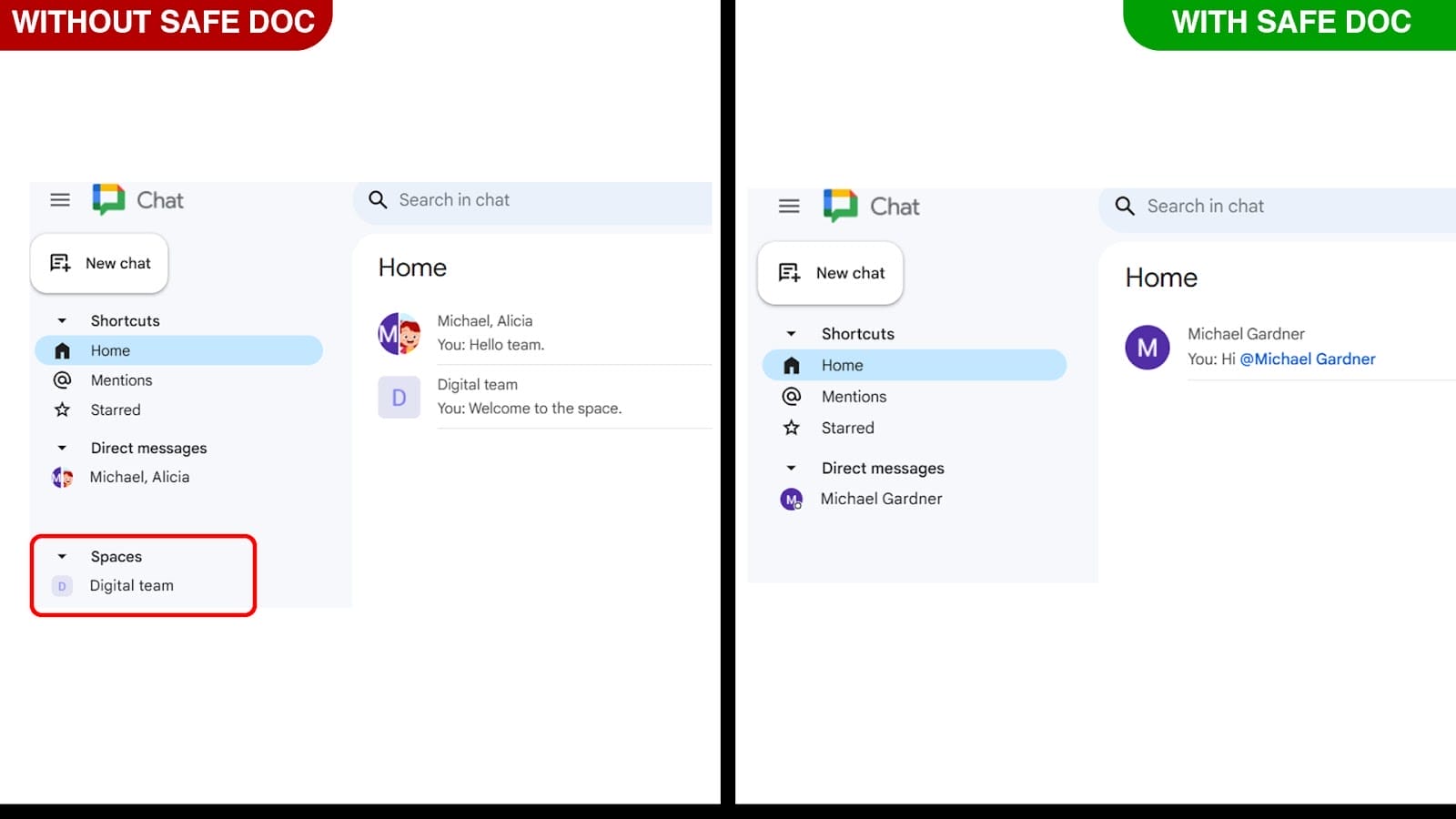Screen dimensions: 1456x819
Task: Click Michael Gardner's purple avatar
Action: [1148, 348]
